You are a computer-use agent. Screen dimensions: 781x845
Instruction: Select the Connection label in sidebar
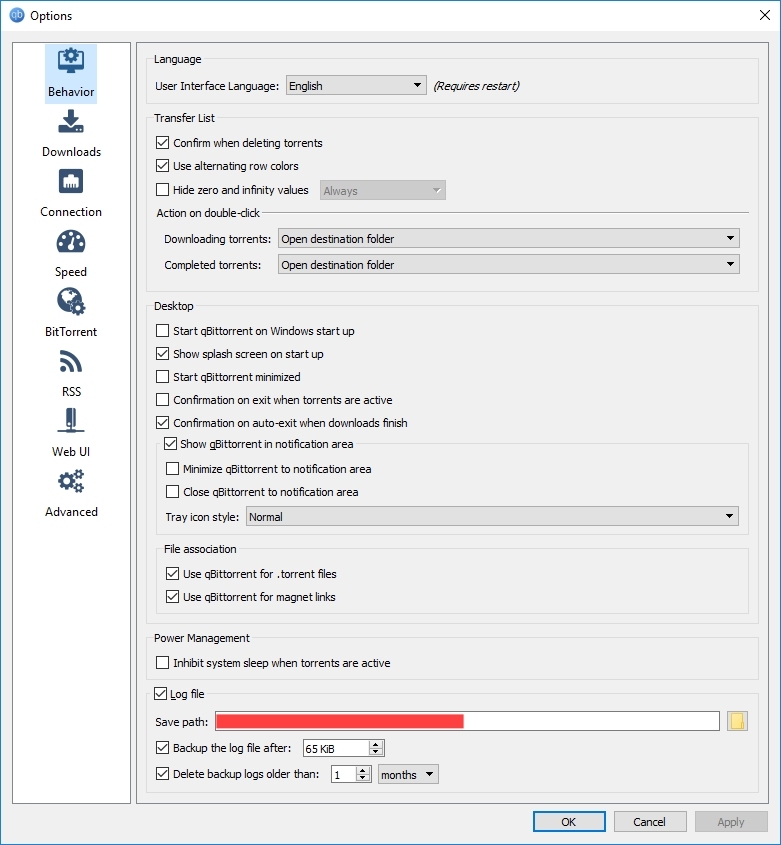(71, 212)
